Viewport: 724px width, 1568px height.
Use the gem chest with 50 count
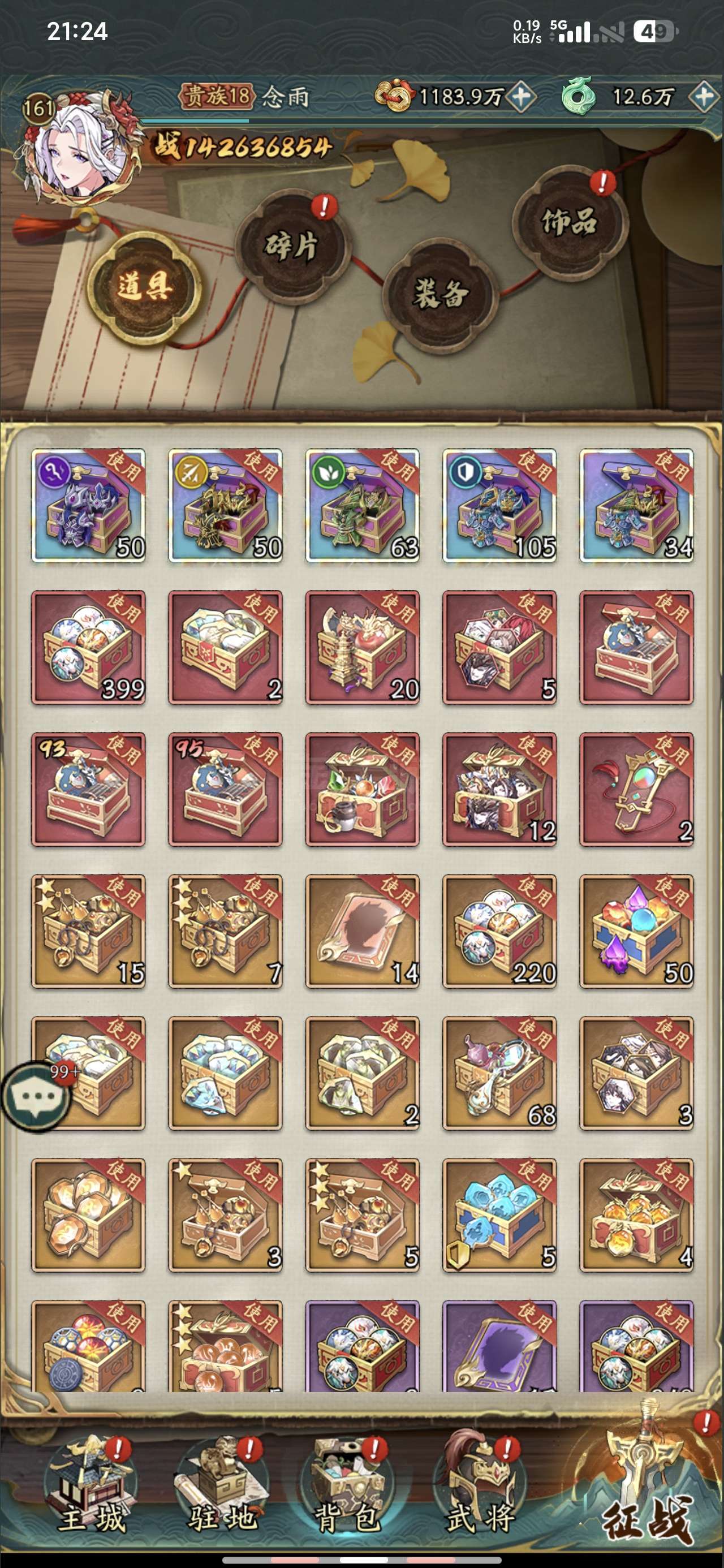pyautogui.click(x=636, y=931)
